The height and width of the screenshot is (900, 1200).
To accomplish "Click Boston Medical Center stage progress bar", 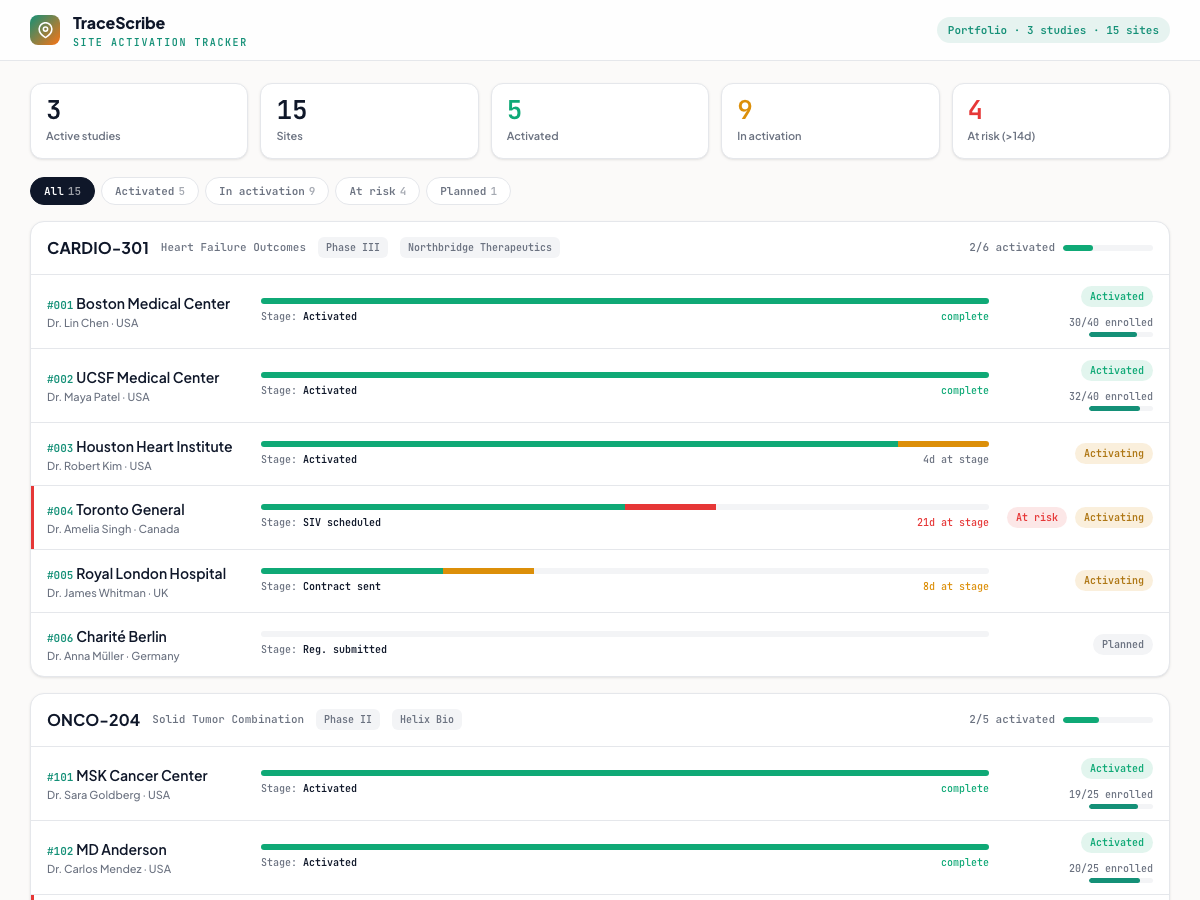I will (x=625, y=301).
